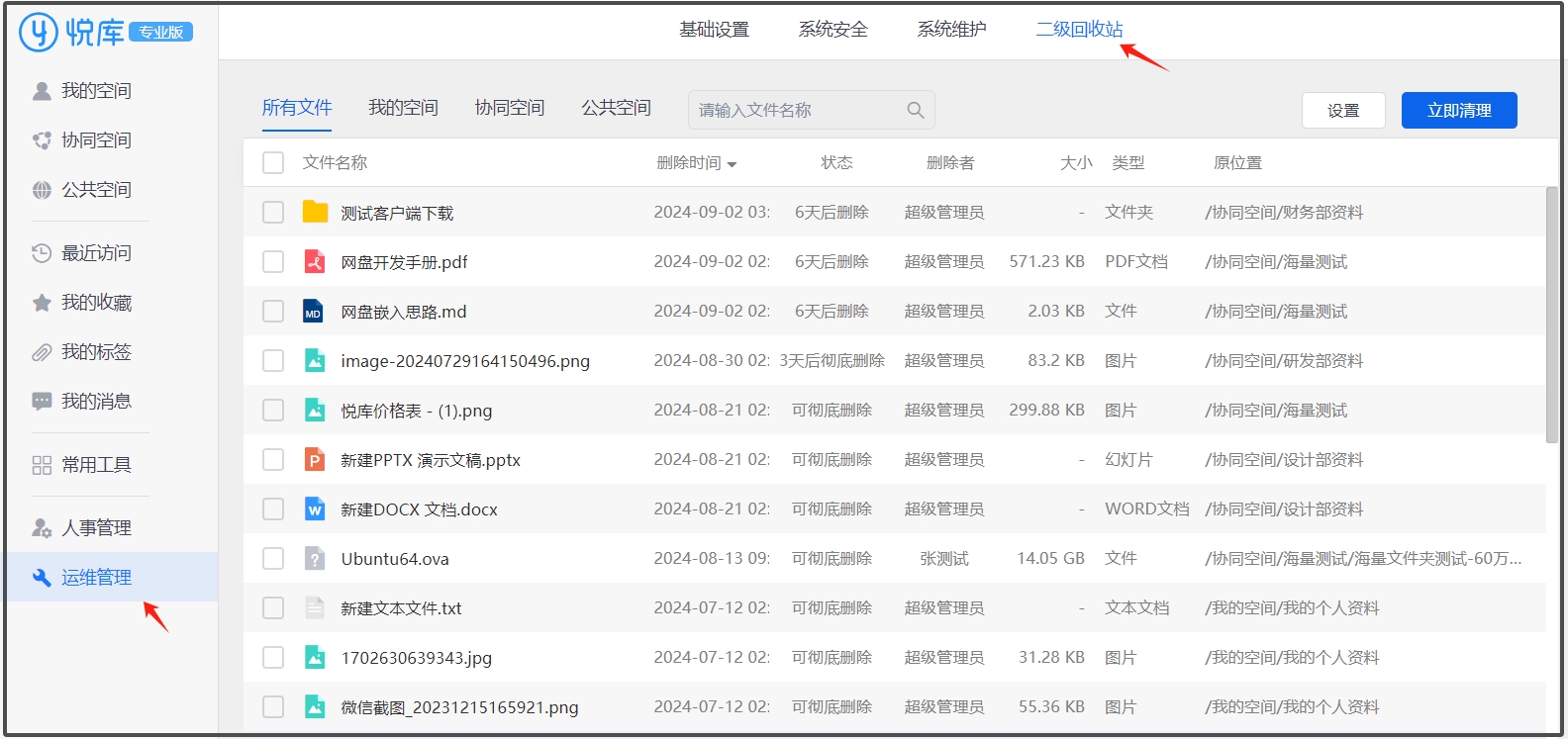Click the folder icon for 测试客户端下载
The width and height of the screenshot is (1568, 739).
tap(315, 212)
